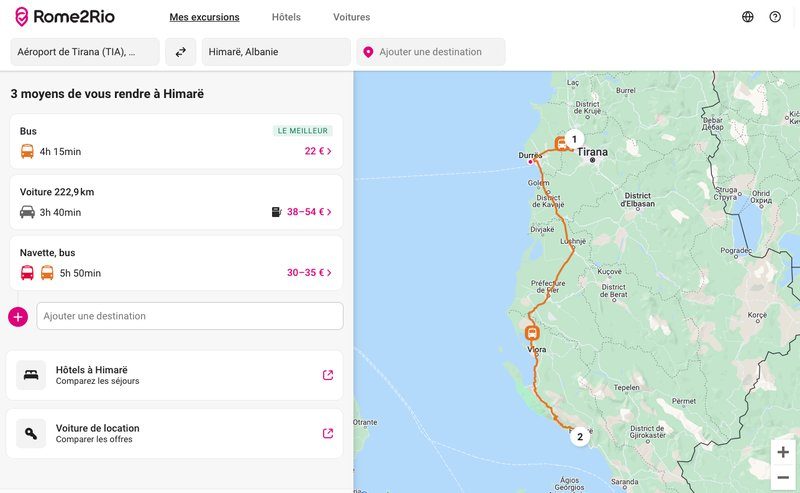Click the pink plus add-destination button
This screenshot has width=800, height=493.
pos(18,317)
